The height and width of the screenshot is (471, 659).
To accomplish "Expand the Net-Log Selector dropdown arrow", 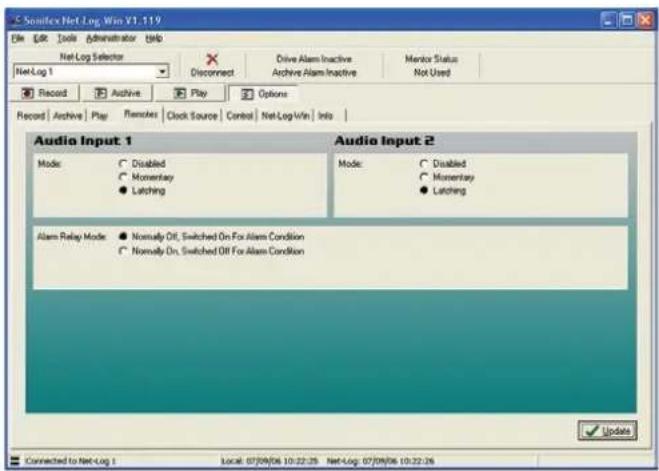I will coord(162,72).
